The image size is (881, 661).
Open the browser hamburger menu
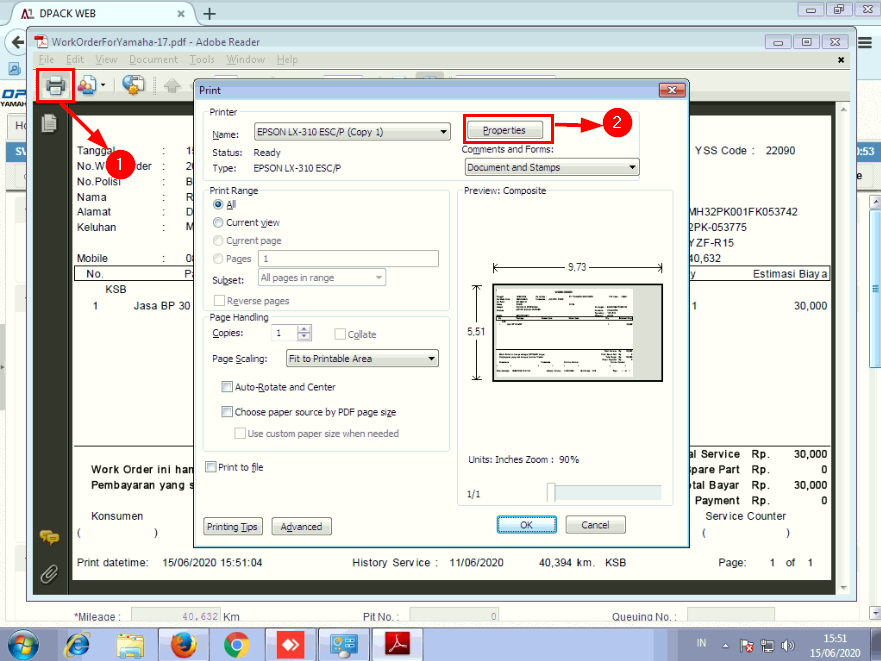point(865,42)
